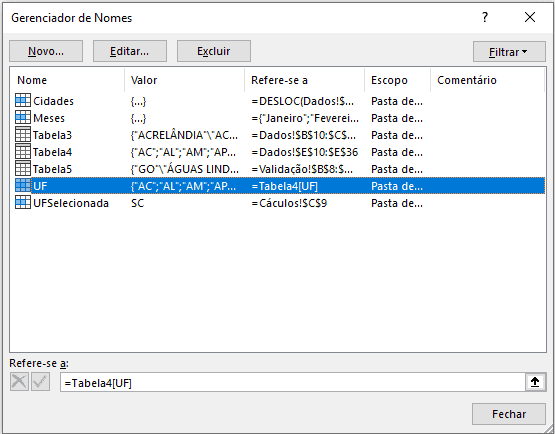The image size is (555, 434).
Task: Confirm the reference edit with the checkmark icon
Action: pos(40,382)
